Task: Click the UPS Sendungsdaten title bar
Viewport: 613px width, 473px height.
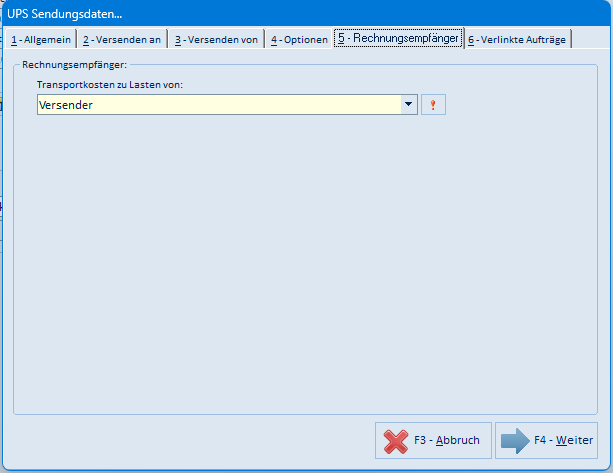Action: click(x=306, y=14)
